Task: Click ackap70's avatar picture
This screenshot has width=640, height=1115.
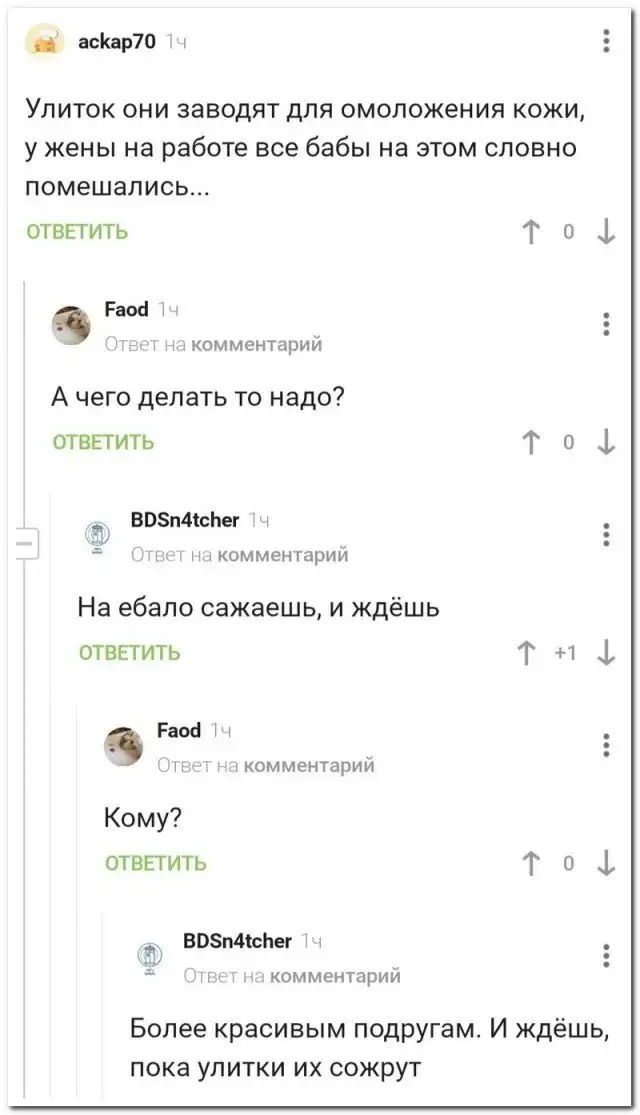Action: 46,42
